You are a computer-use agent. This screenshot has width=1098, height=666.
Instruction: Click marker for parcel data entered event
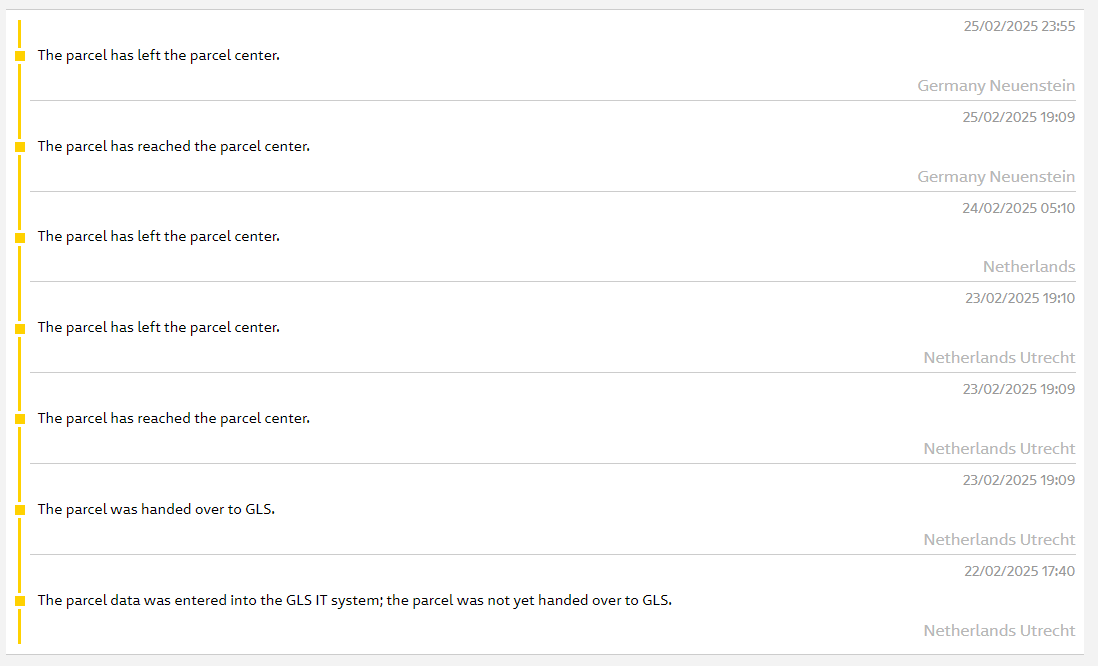(x=20, y=601)
